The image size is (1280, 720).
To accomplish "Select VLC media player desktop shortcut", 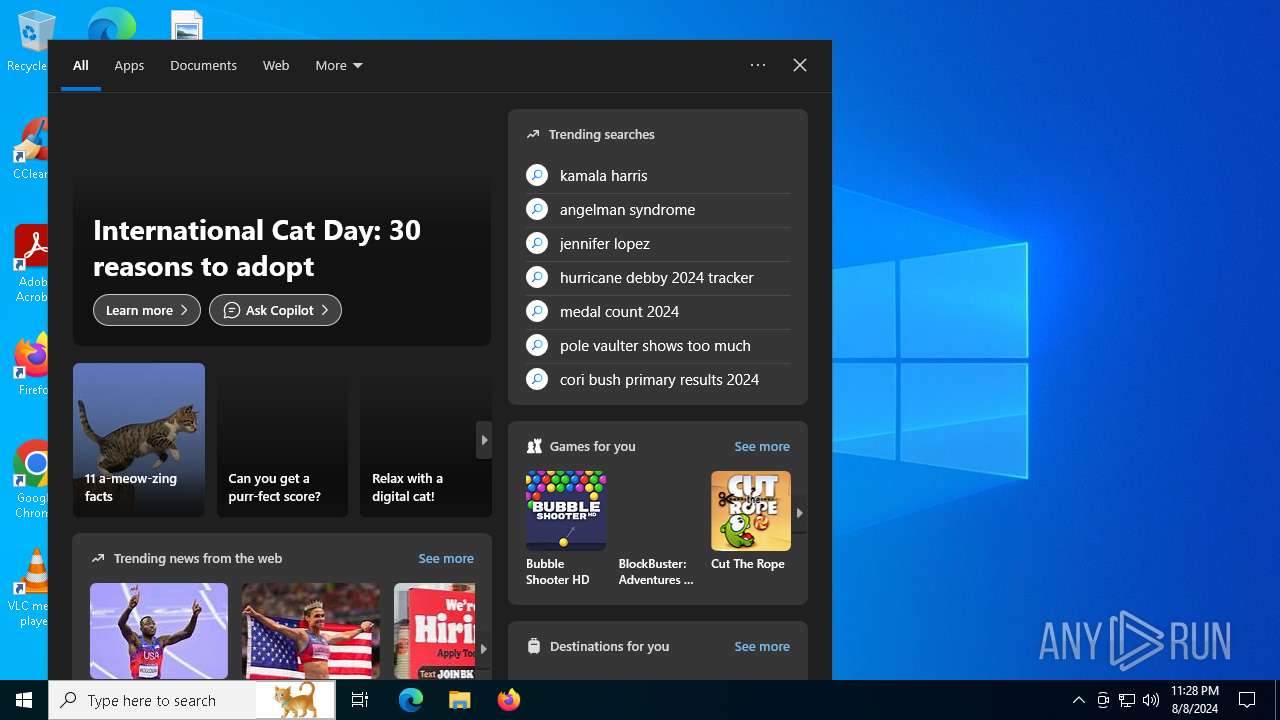I will [x=30, y=588].
